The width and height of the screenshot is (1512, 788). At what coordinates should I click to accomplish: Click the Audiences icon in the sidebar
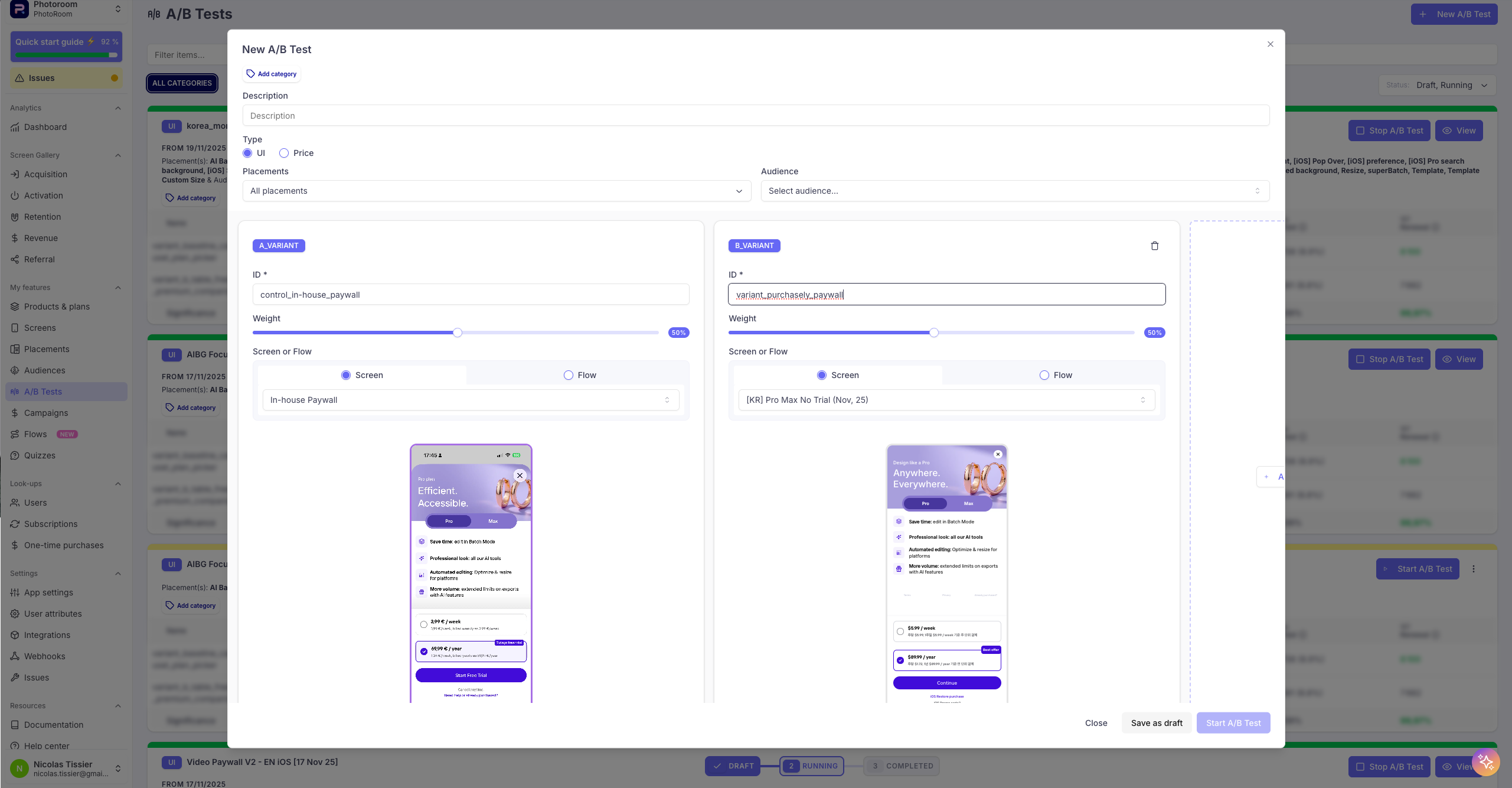point(15,370)
